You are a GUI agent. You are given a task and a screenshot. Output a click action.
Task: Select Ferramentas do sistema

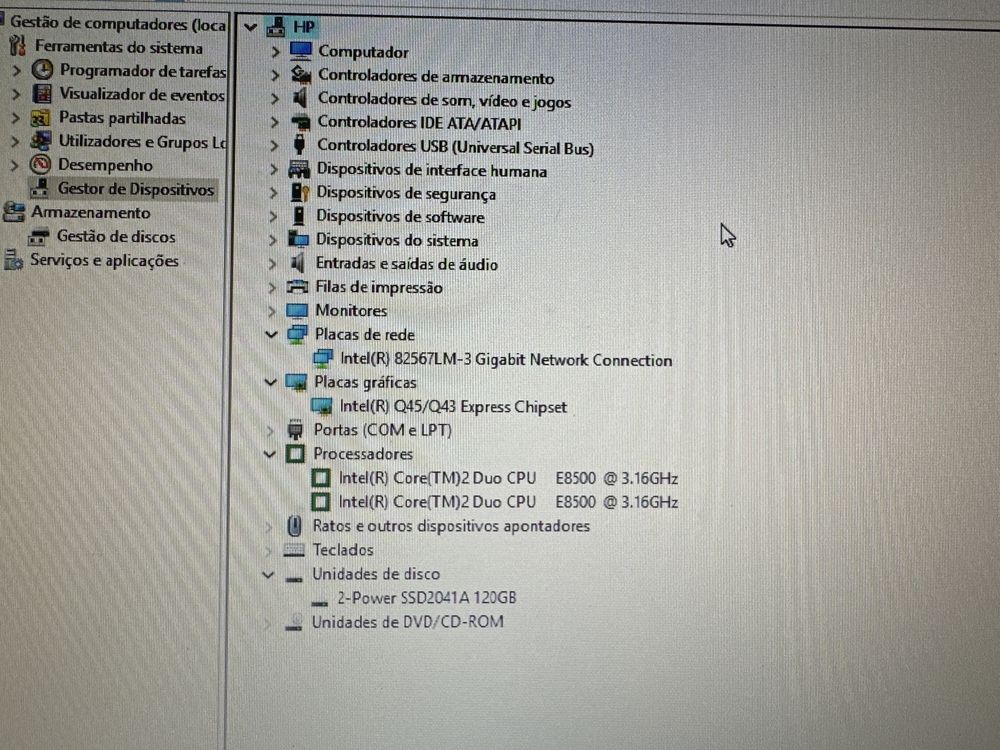pos(119,47)
